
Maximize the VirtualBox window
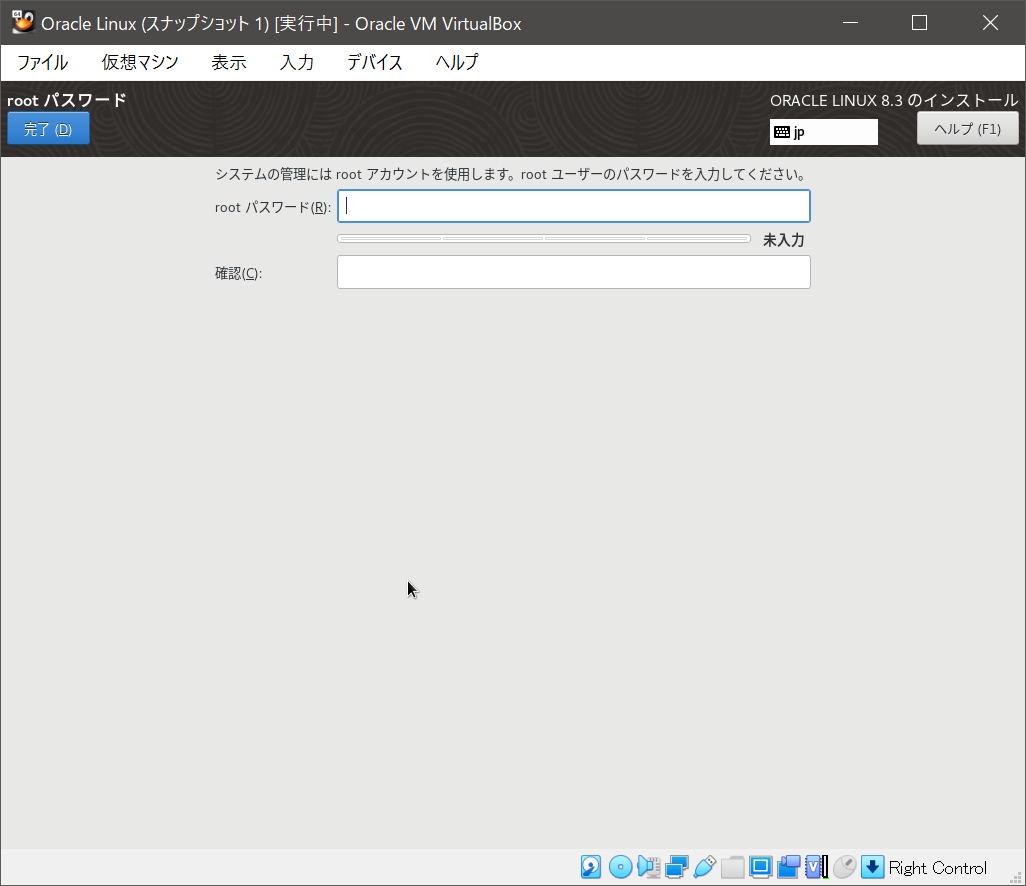(919, 23)
